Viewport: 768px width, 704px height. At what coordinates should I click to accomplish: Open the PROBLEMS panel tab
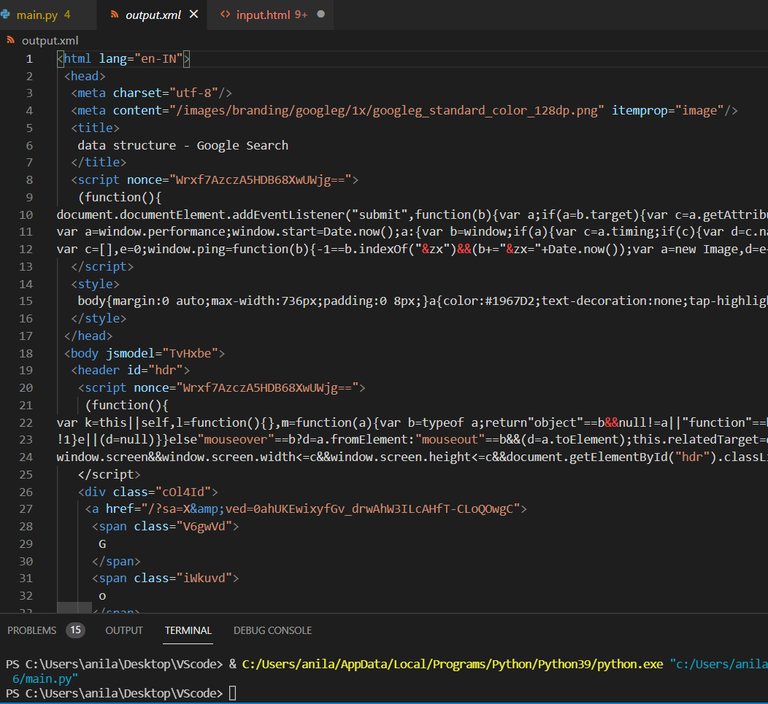click(32, 630)
